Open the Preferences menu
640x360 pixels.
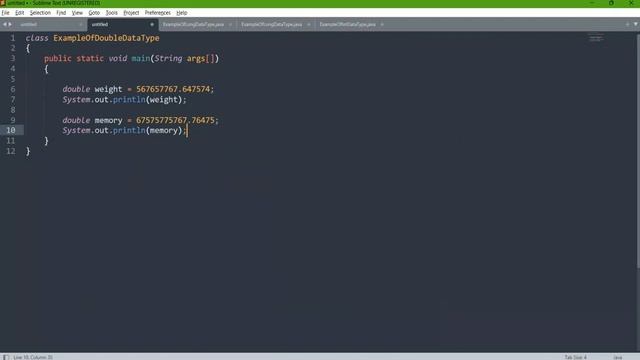click(158, 13)
